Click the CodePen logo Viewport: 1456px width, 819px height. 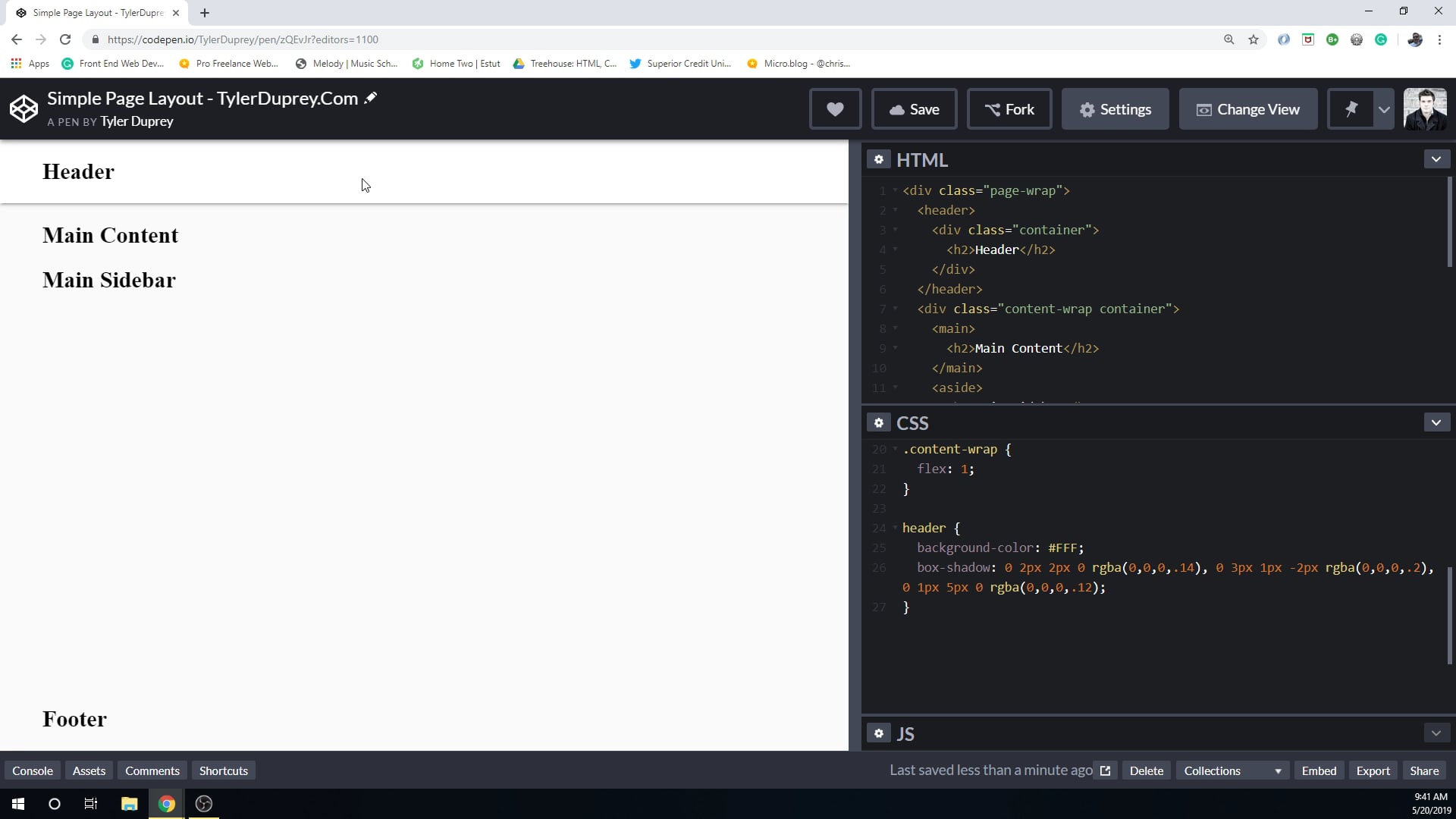click(24, 108)
